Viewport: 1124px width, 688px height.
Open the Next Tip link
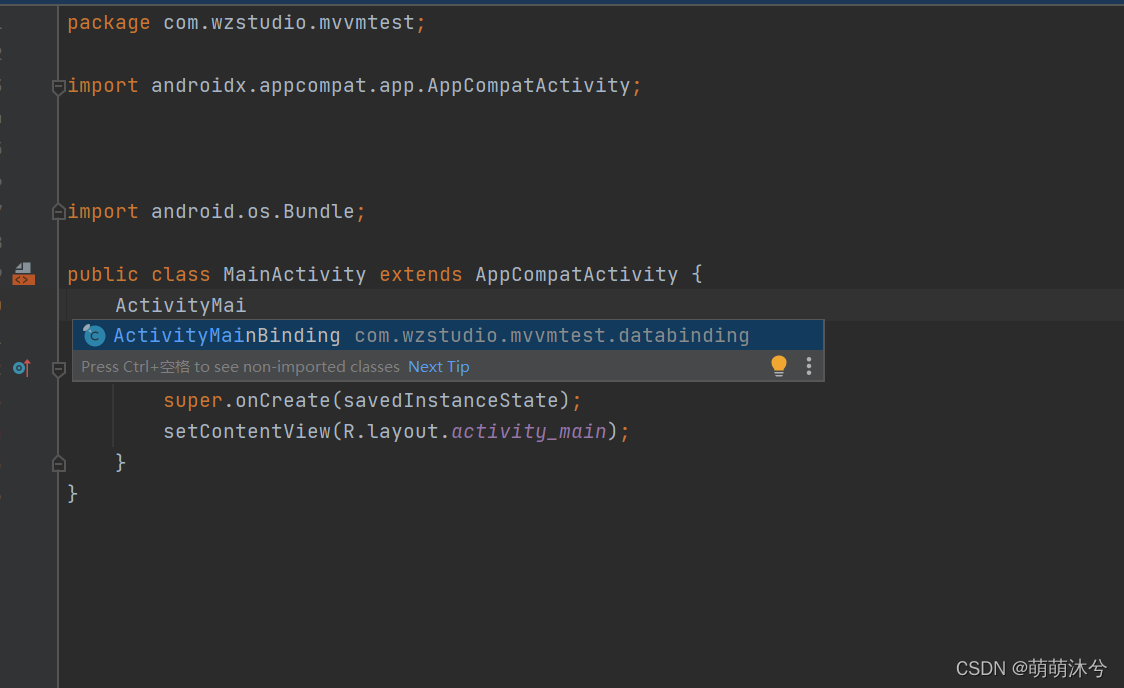click(x=438, y=367)
